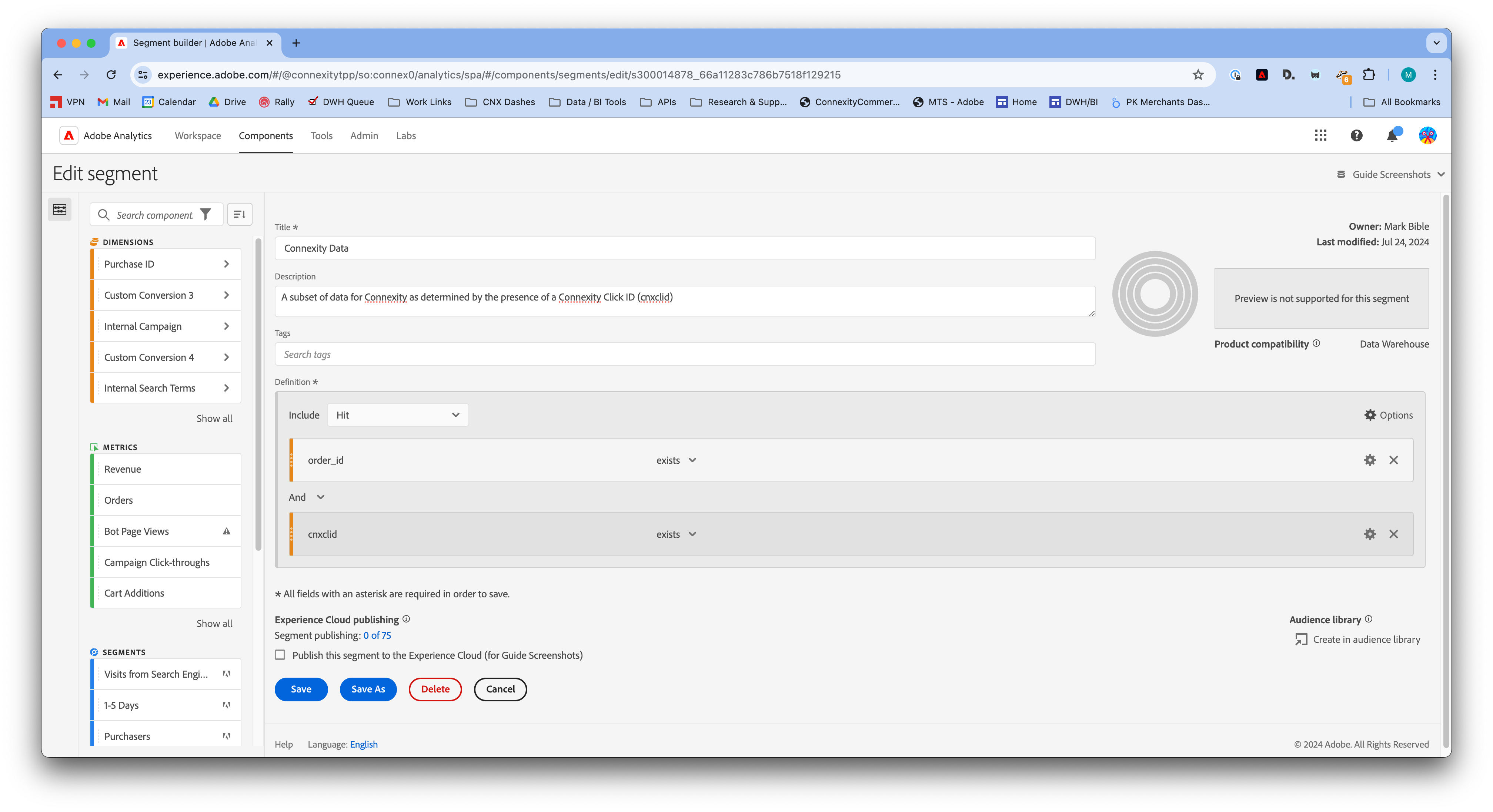This screenshot has height=812, width=1493.
Task: Open the Components menu
Action: tap(265, 135)
